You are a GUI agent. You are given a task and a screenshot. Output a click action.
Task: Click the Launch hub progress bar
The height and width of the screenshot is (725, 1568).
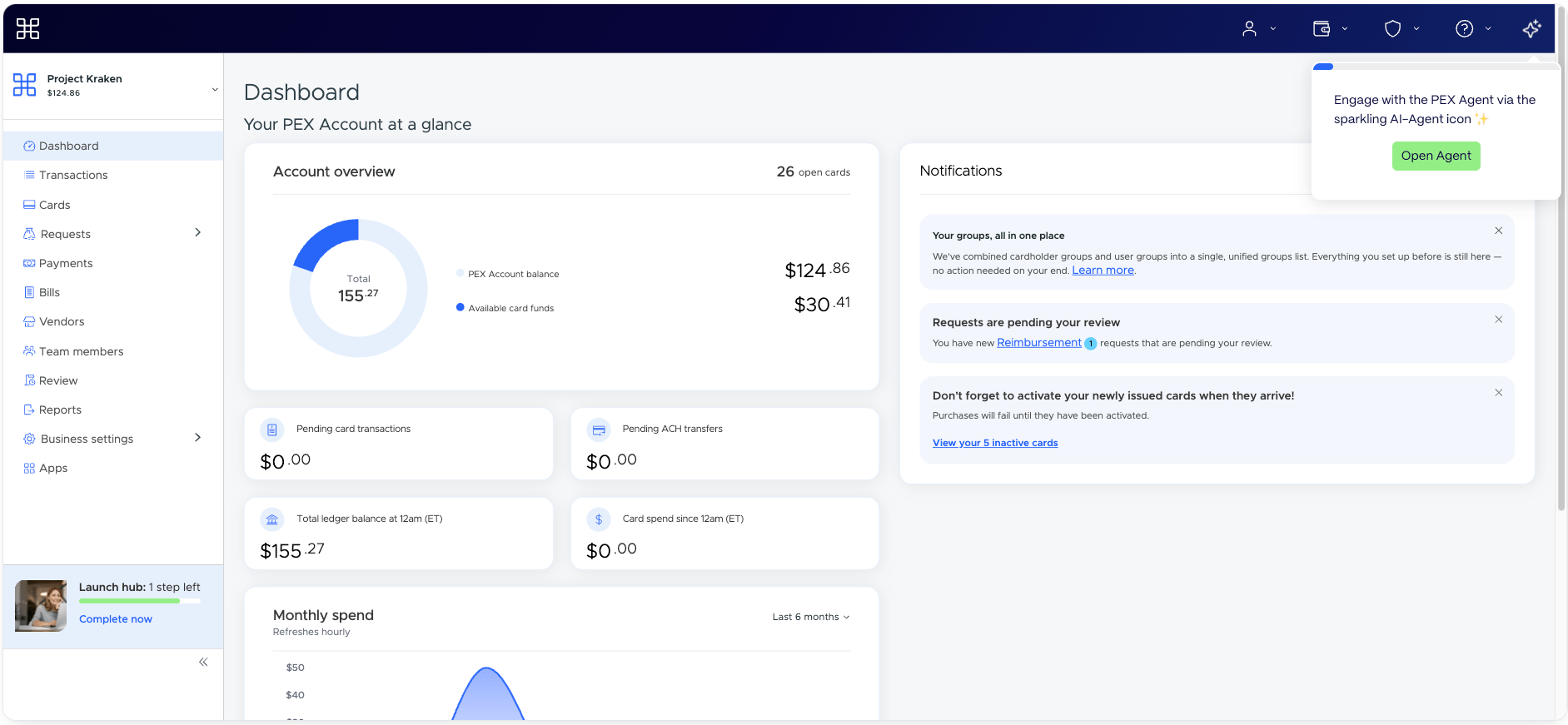(140, 601)
